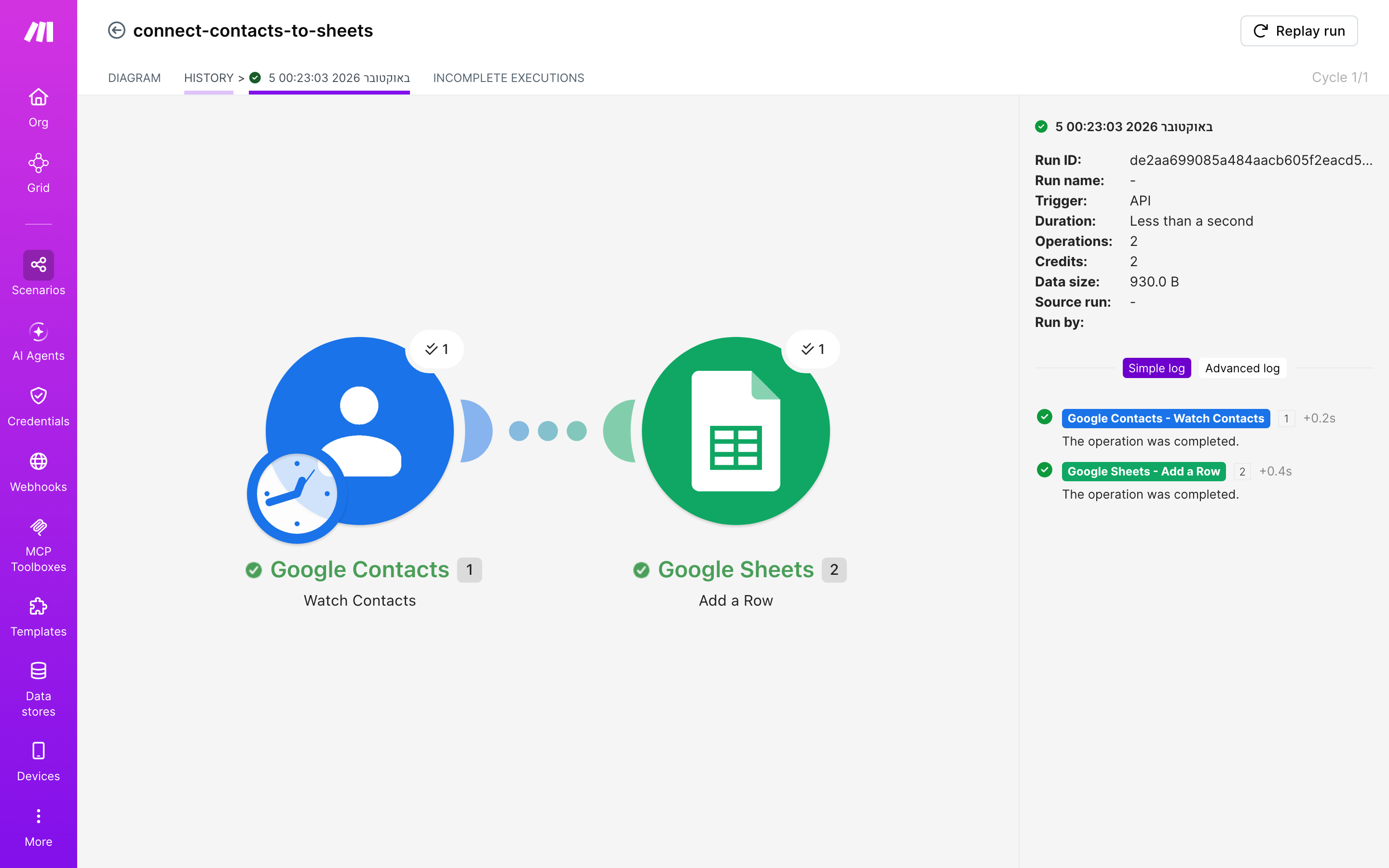Switch to the HISTORY tab
This screenshot has height=868, width=1389.
pos(208,78)
